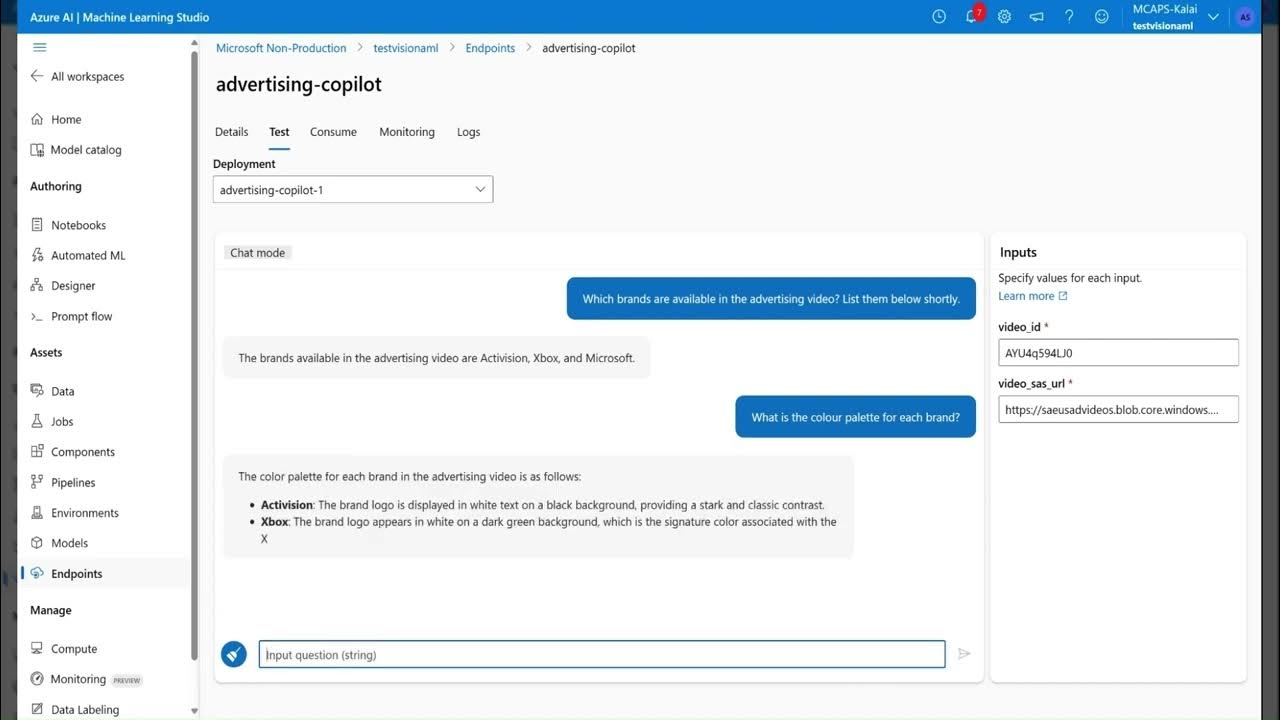Click the Prompt flow icon

pyautogui.click(x=37, y=316)
